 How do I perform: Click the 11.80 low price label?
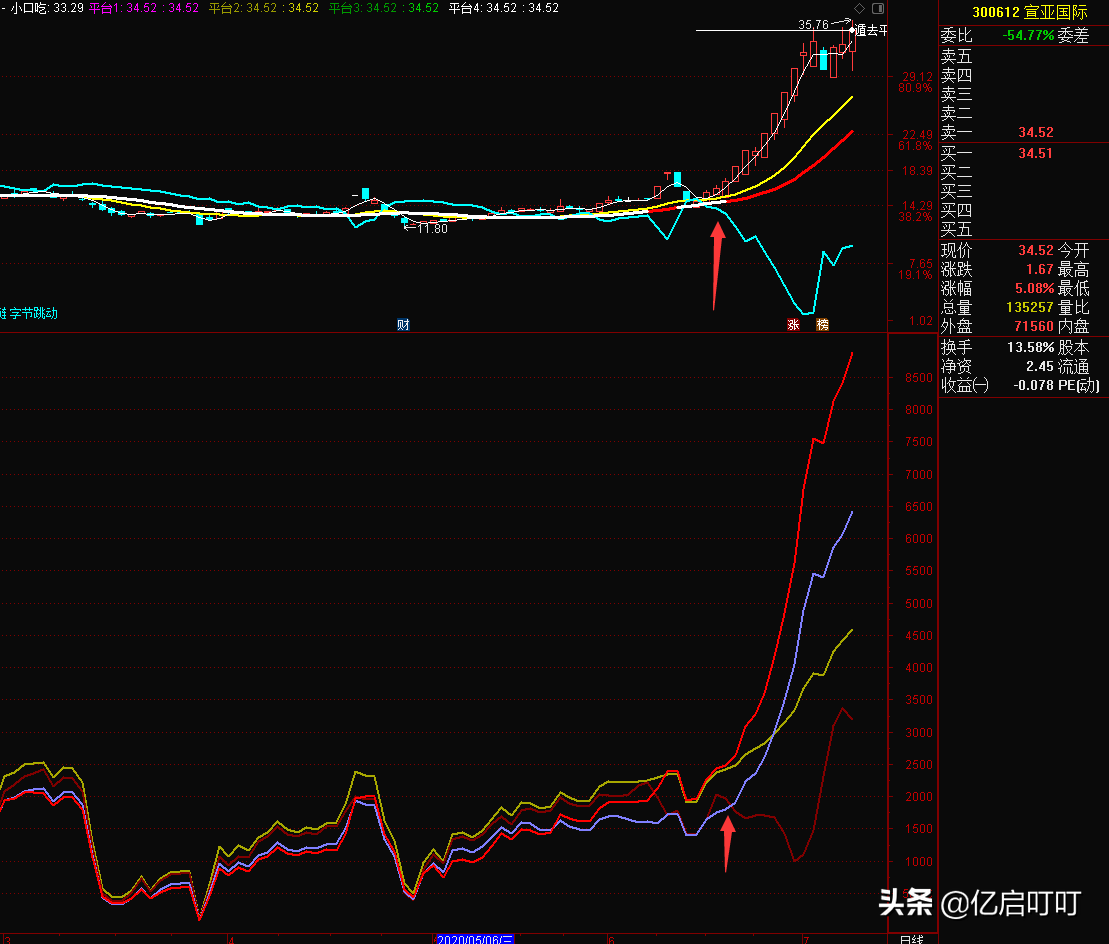430,228
